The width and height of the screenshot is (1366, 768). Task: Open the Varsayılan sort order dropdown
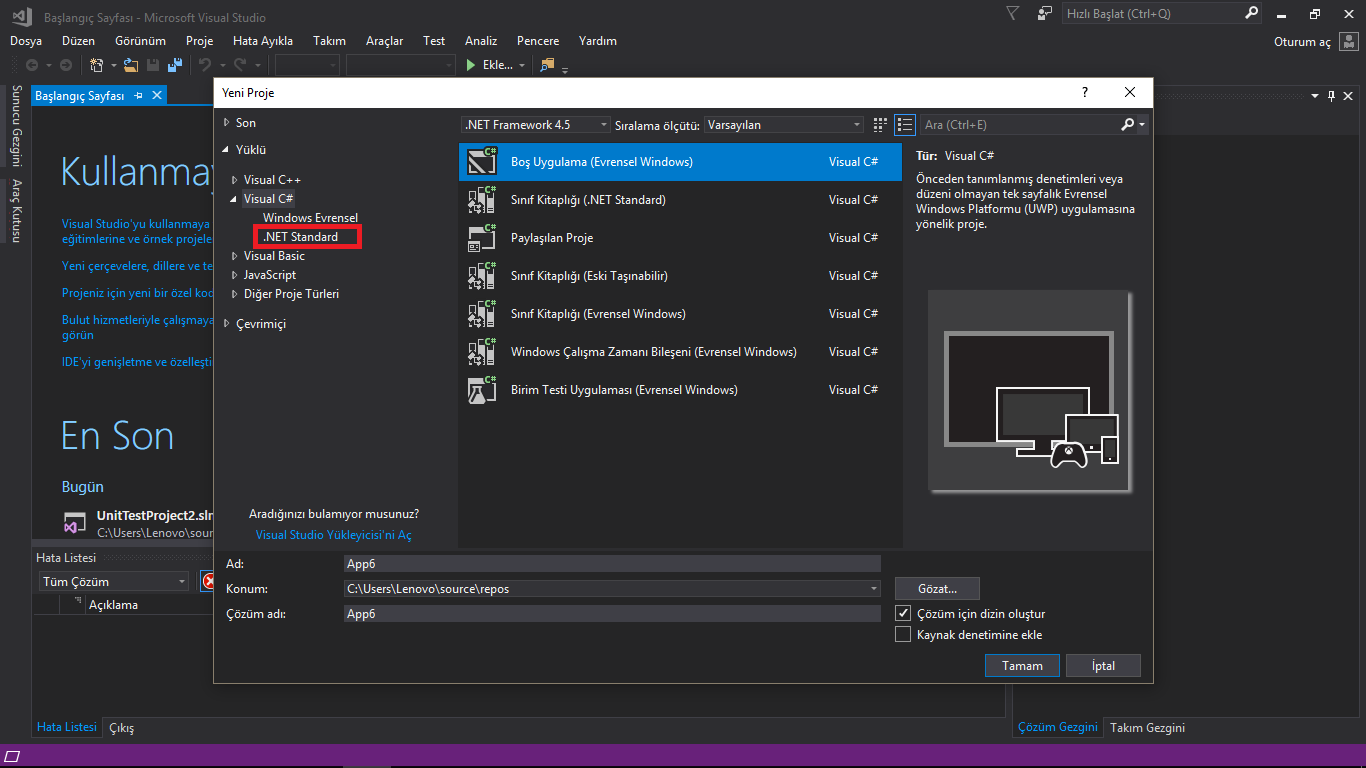coord(784,125)
